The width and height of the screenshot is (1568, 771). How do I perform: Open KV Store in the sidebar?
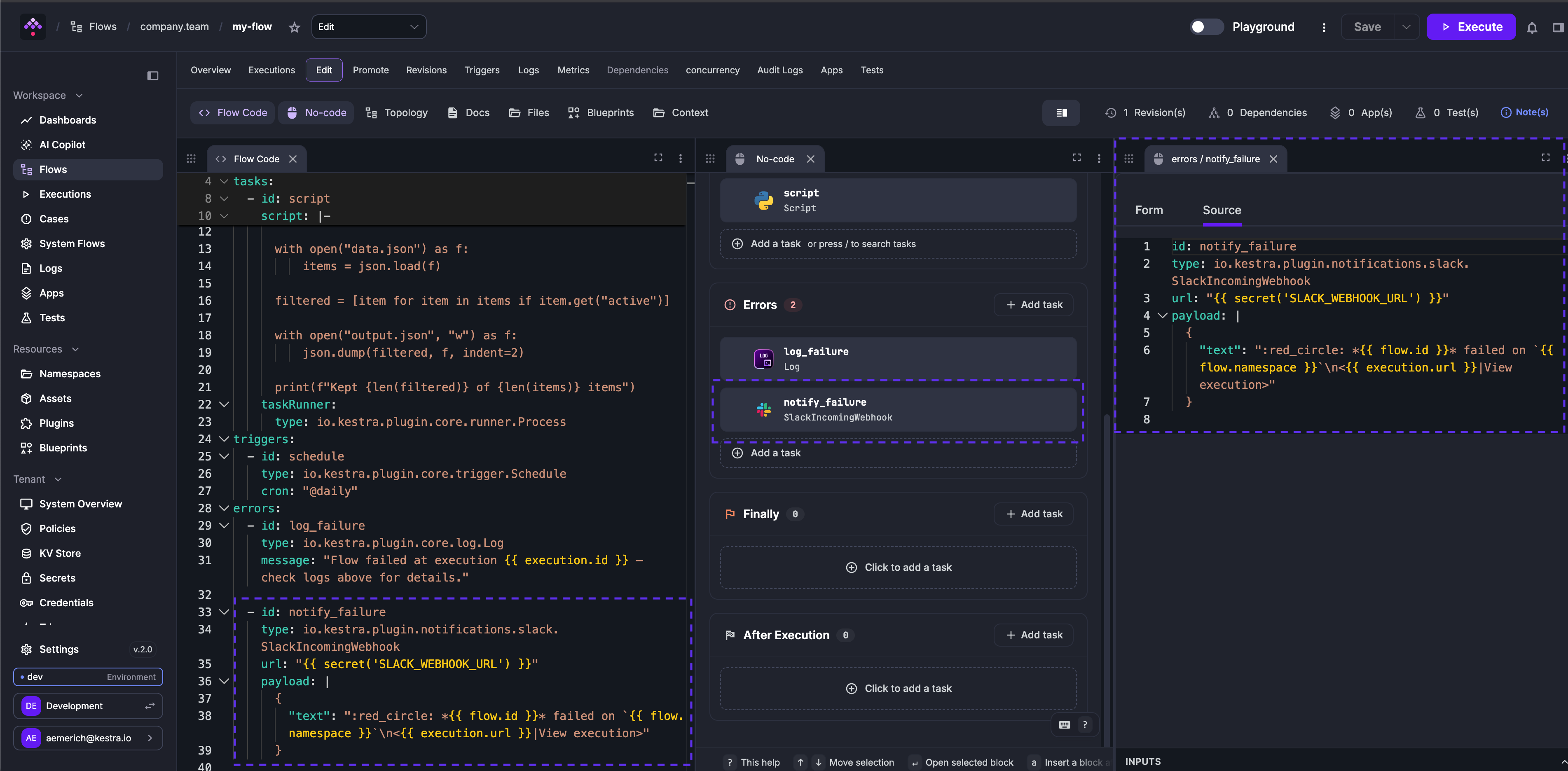point(88,553)
